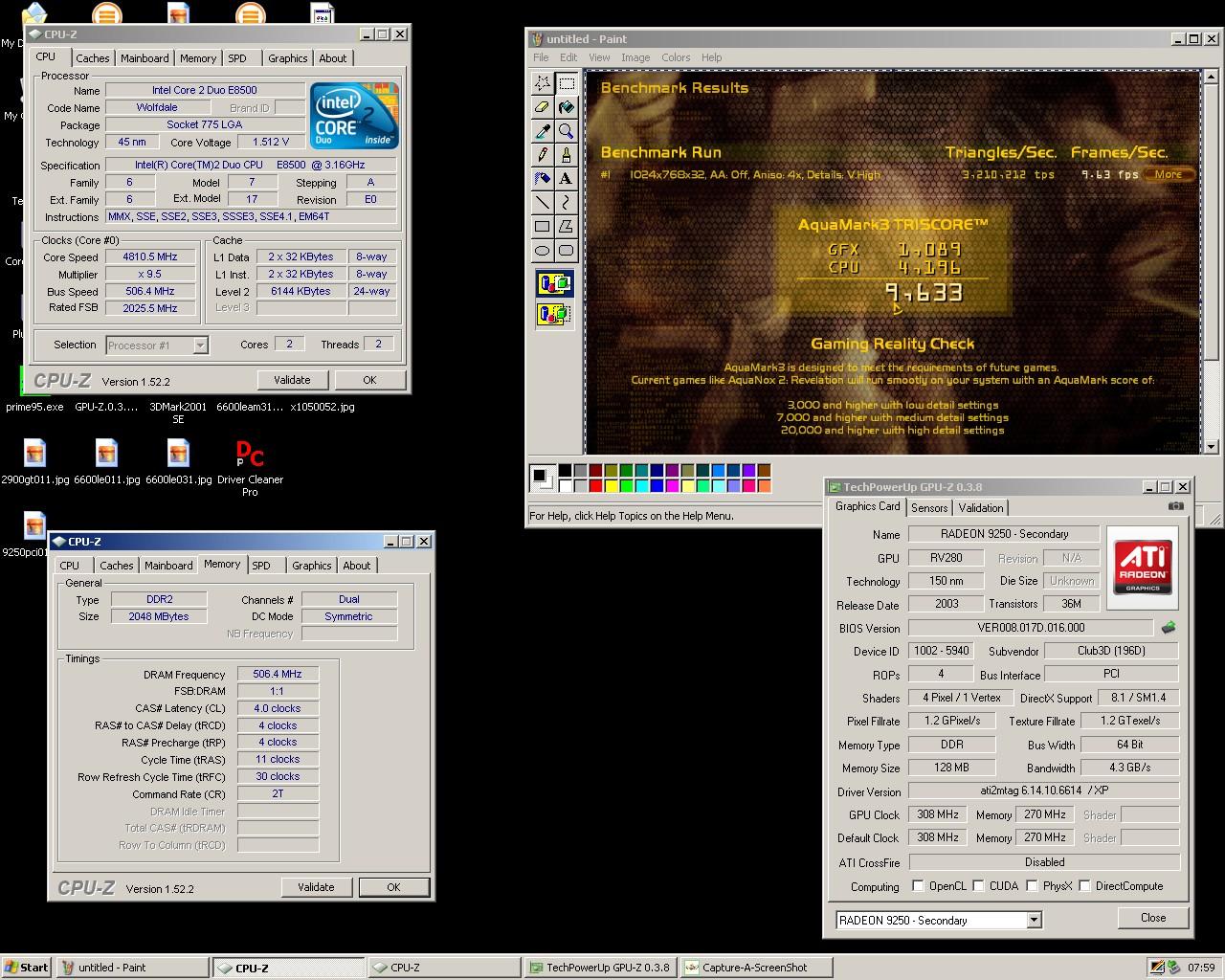The width and height of the screenshot is (1225, 980).
Task: Open Caches tab in the upper CPU-Z window
Action: click(93, 58)
